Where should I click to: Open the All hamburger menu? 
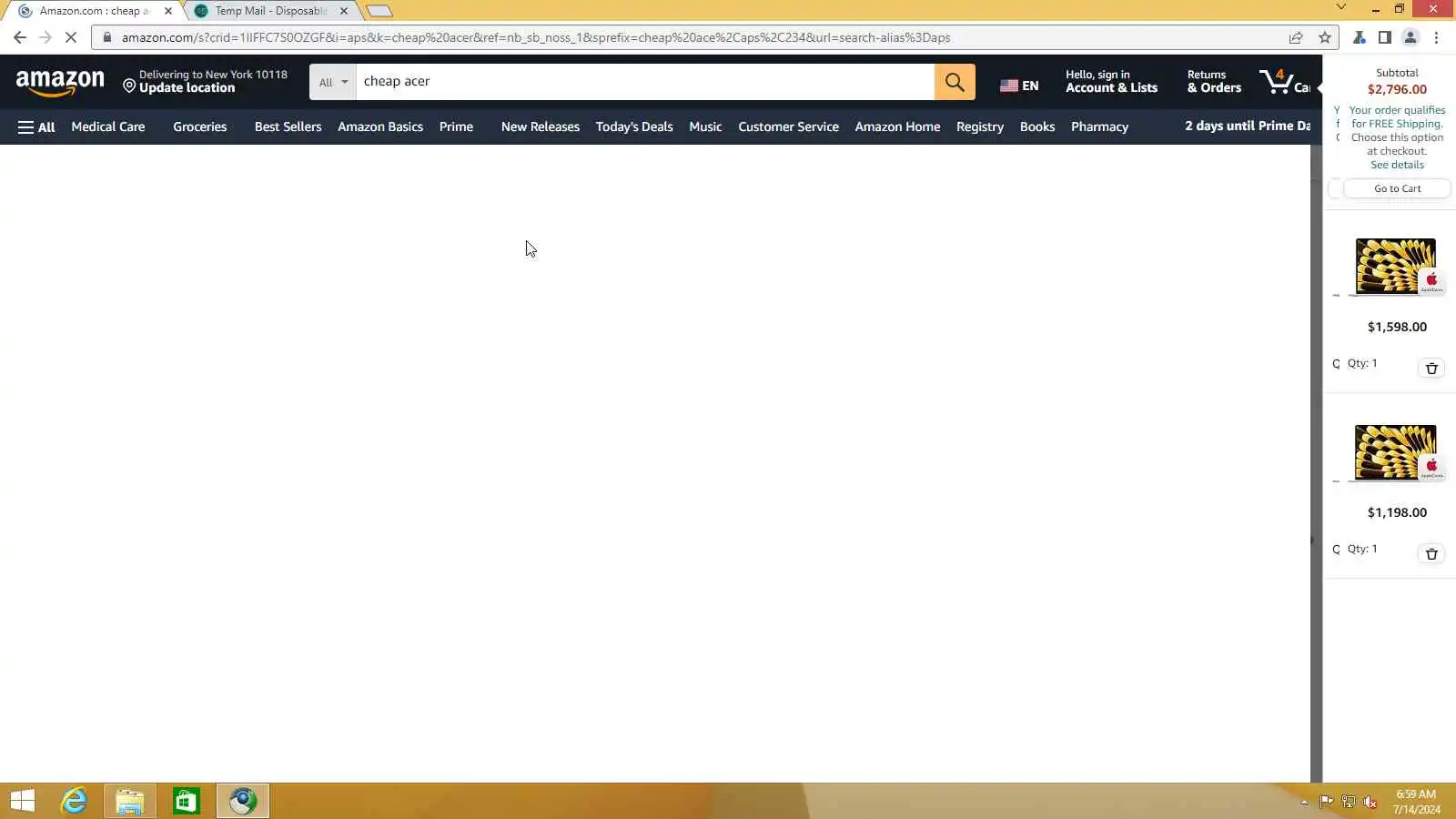pos(36,127)
